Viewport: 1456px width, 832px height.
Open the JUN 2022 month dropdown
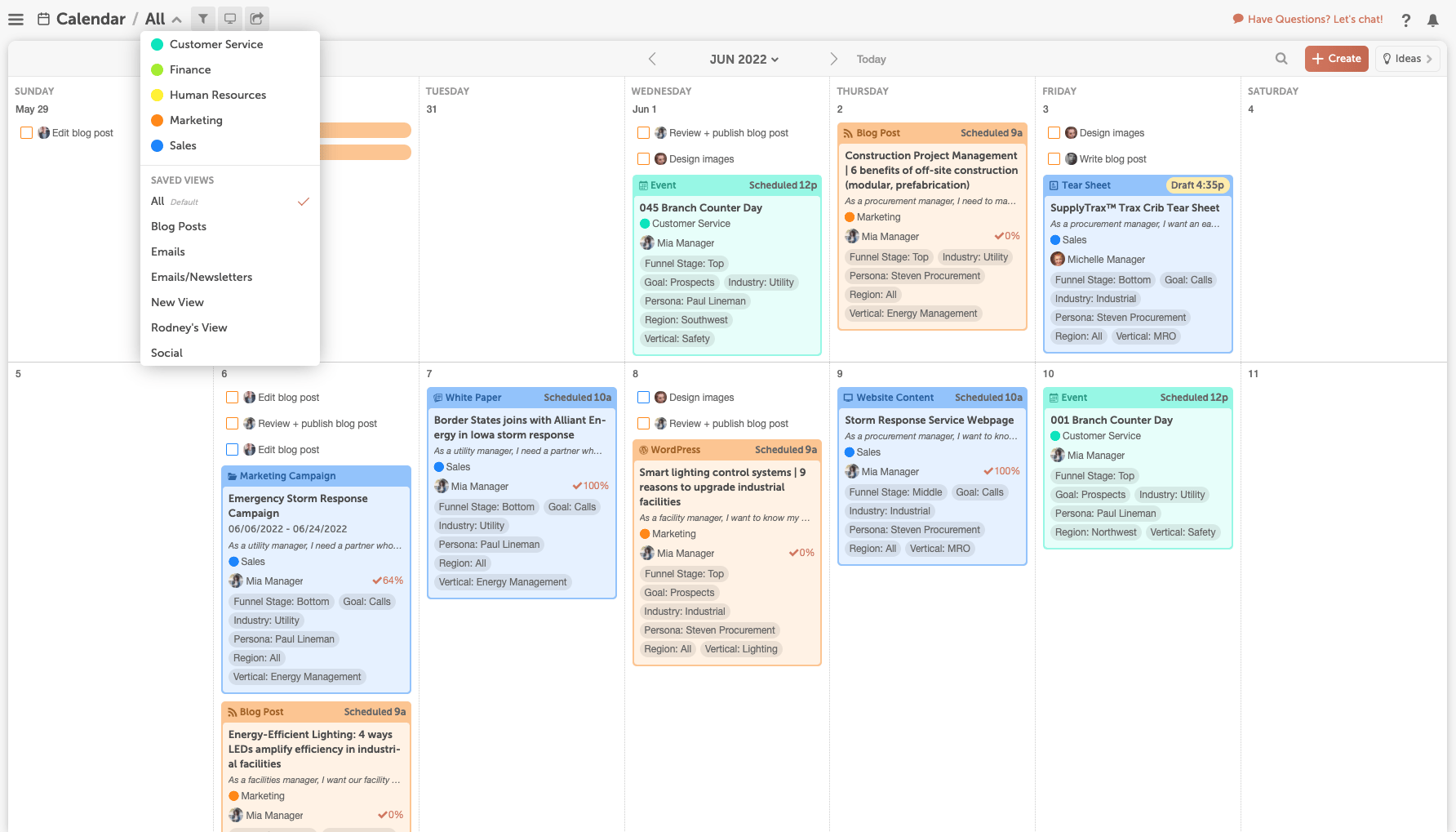coord(744,59)
